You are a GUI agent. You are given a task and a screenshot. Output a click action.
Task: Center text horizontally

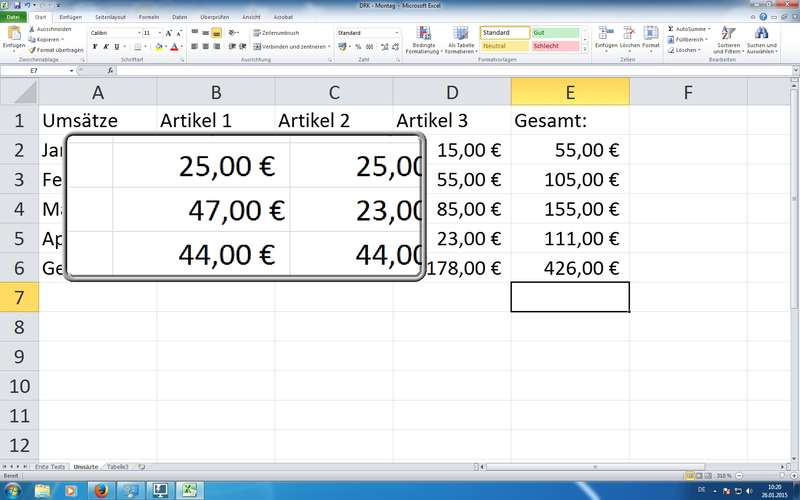(205, 46)
